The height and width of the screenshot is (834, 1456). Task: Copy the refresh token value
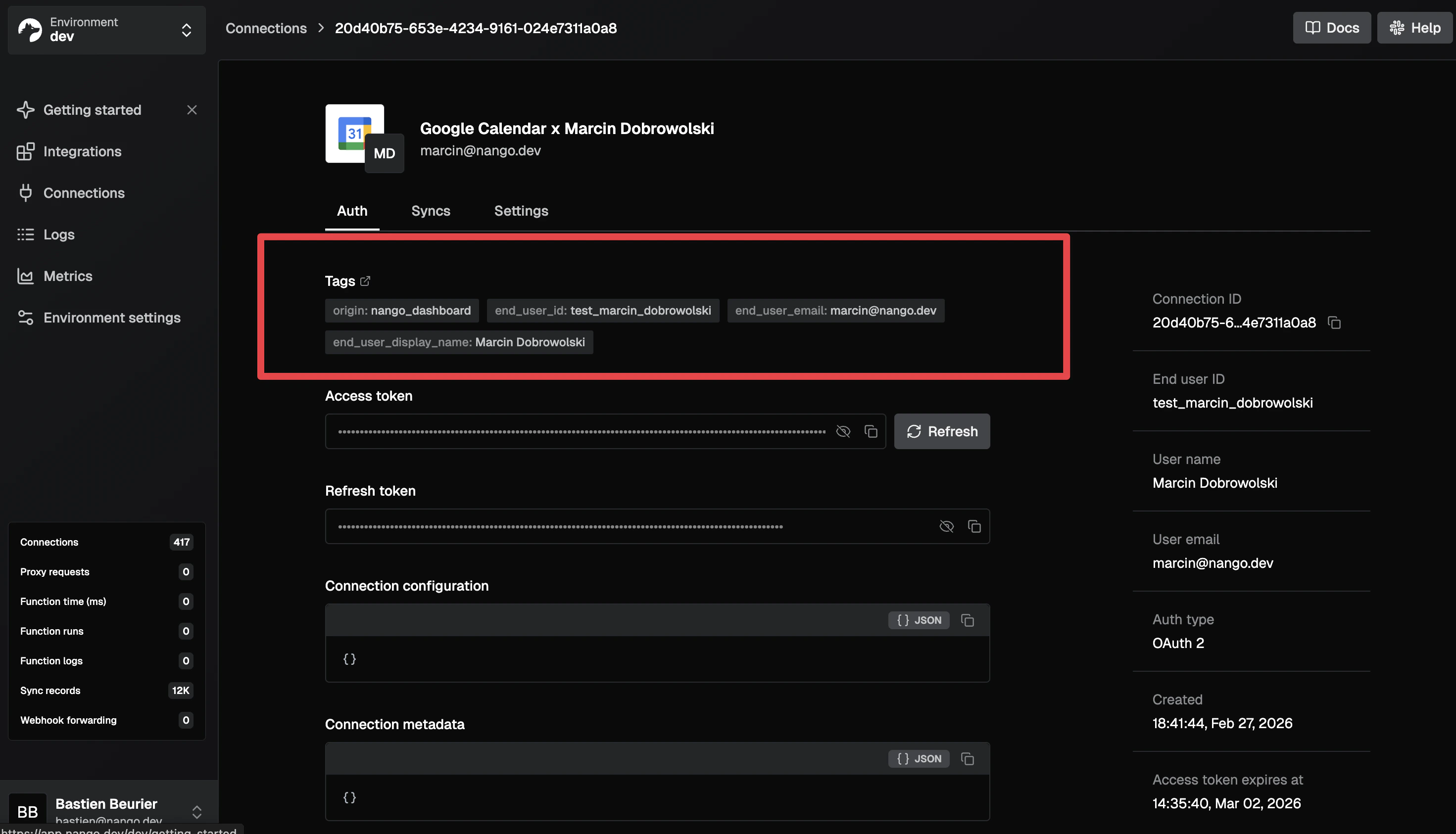coord(974,526)
